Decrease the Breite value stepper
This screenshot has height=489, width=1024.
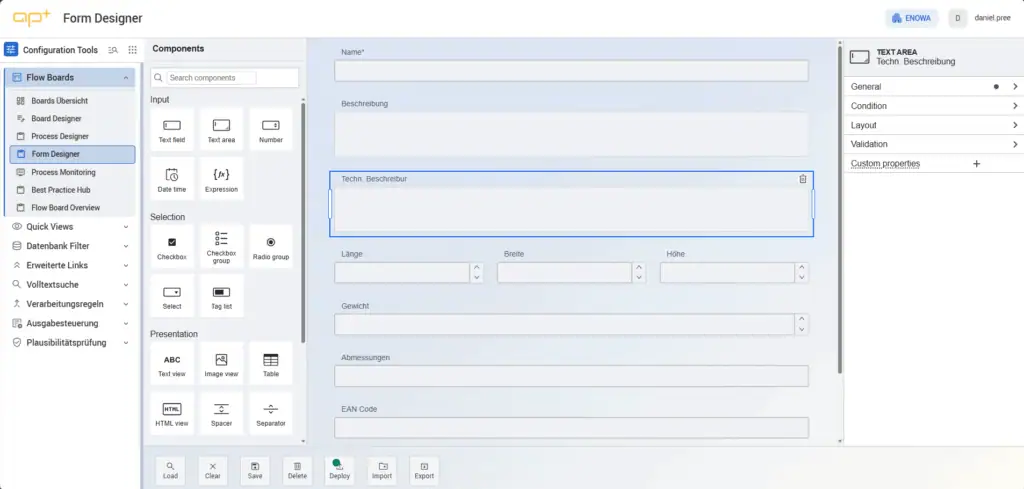[x=639, y=278]
